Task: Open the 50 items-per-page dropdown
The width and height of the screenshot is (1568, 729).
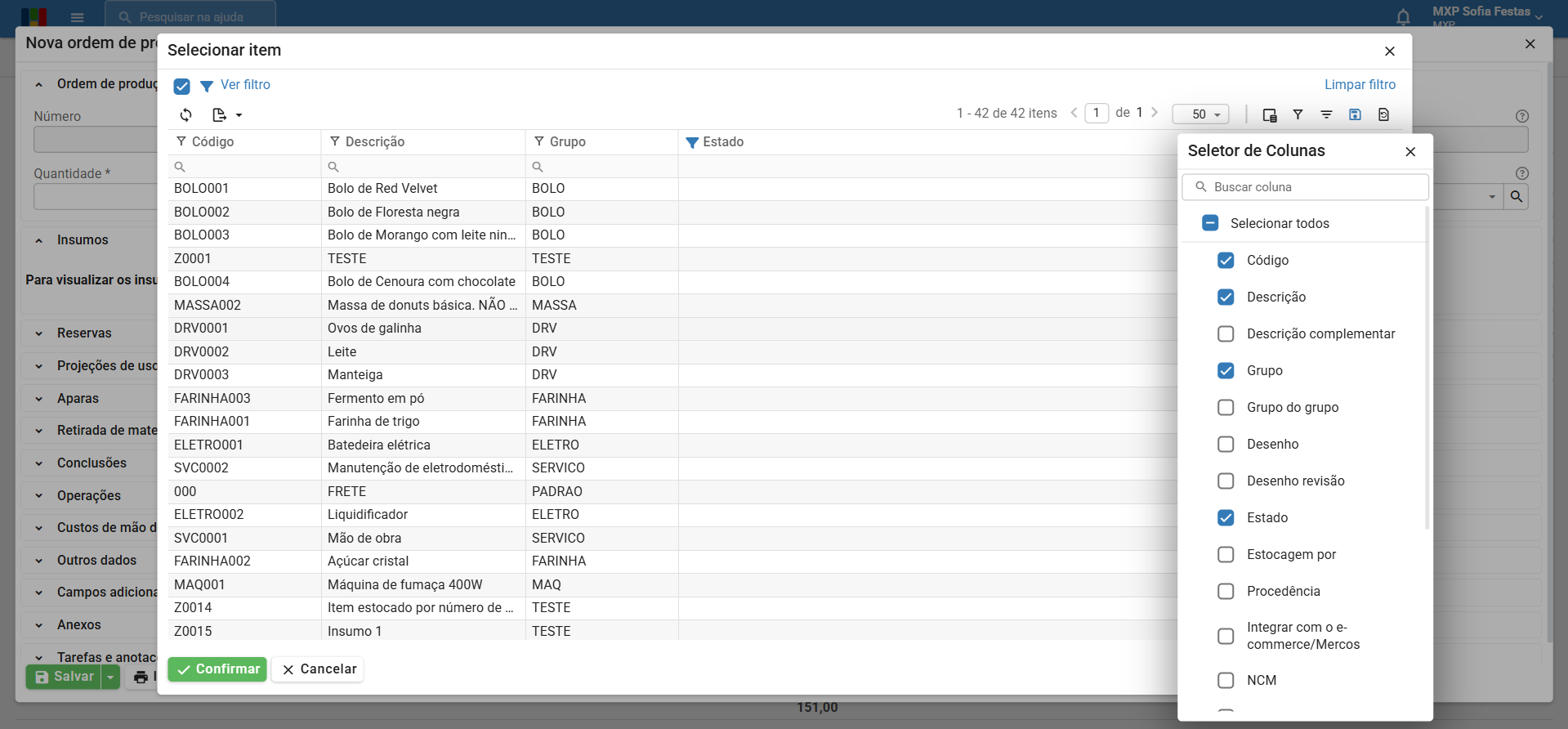Action: click(x=1200, y=114)
